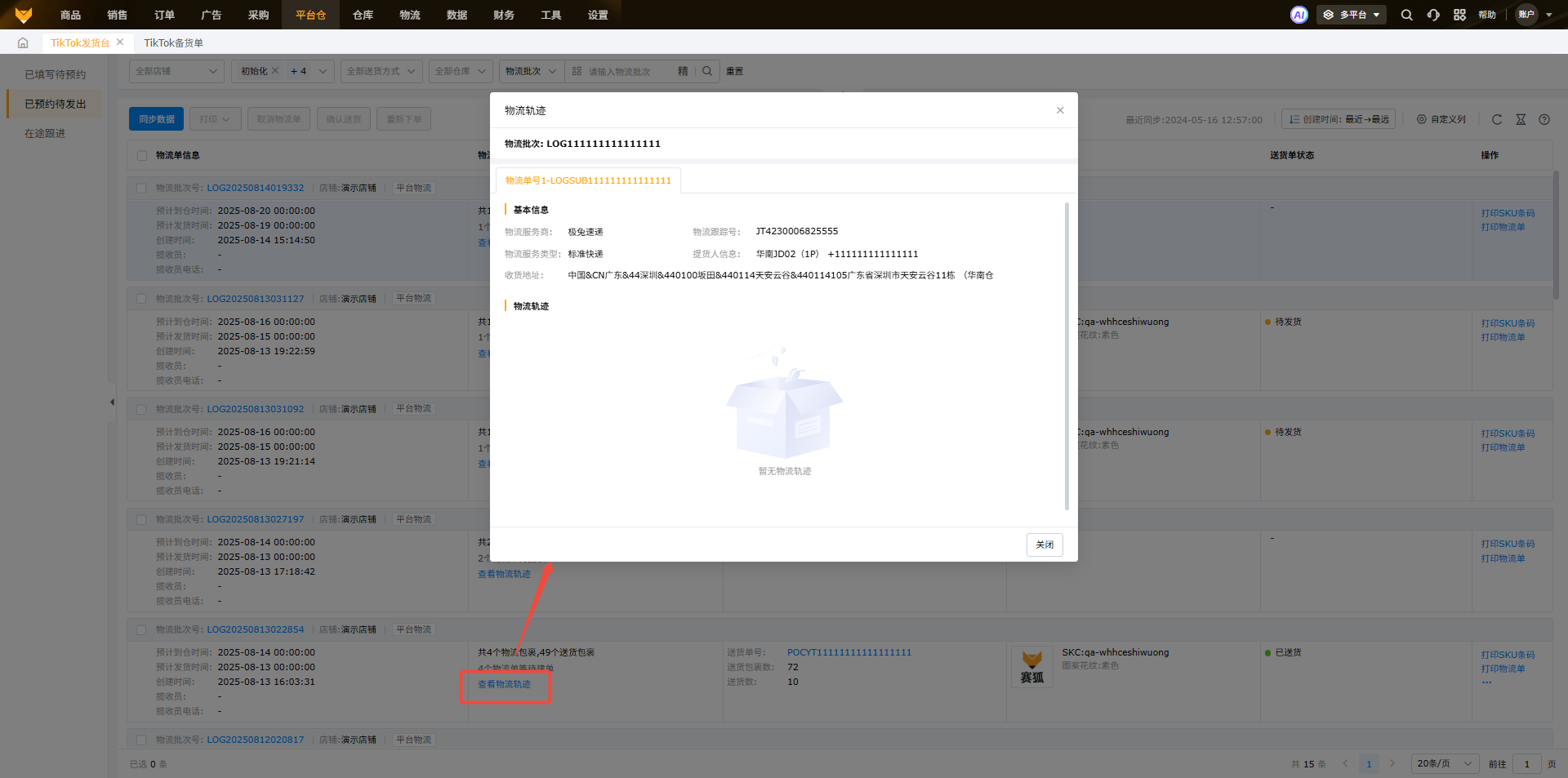Go to next page arrow
Image resolution: width=1568 pixels, height=778 pixels.
[x=1392, y=764]
